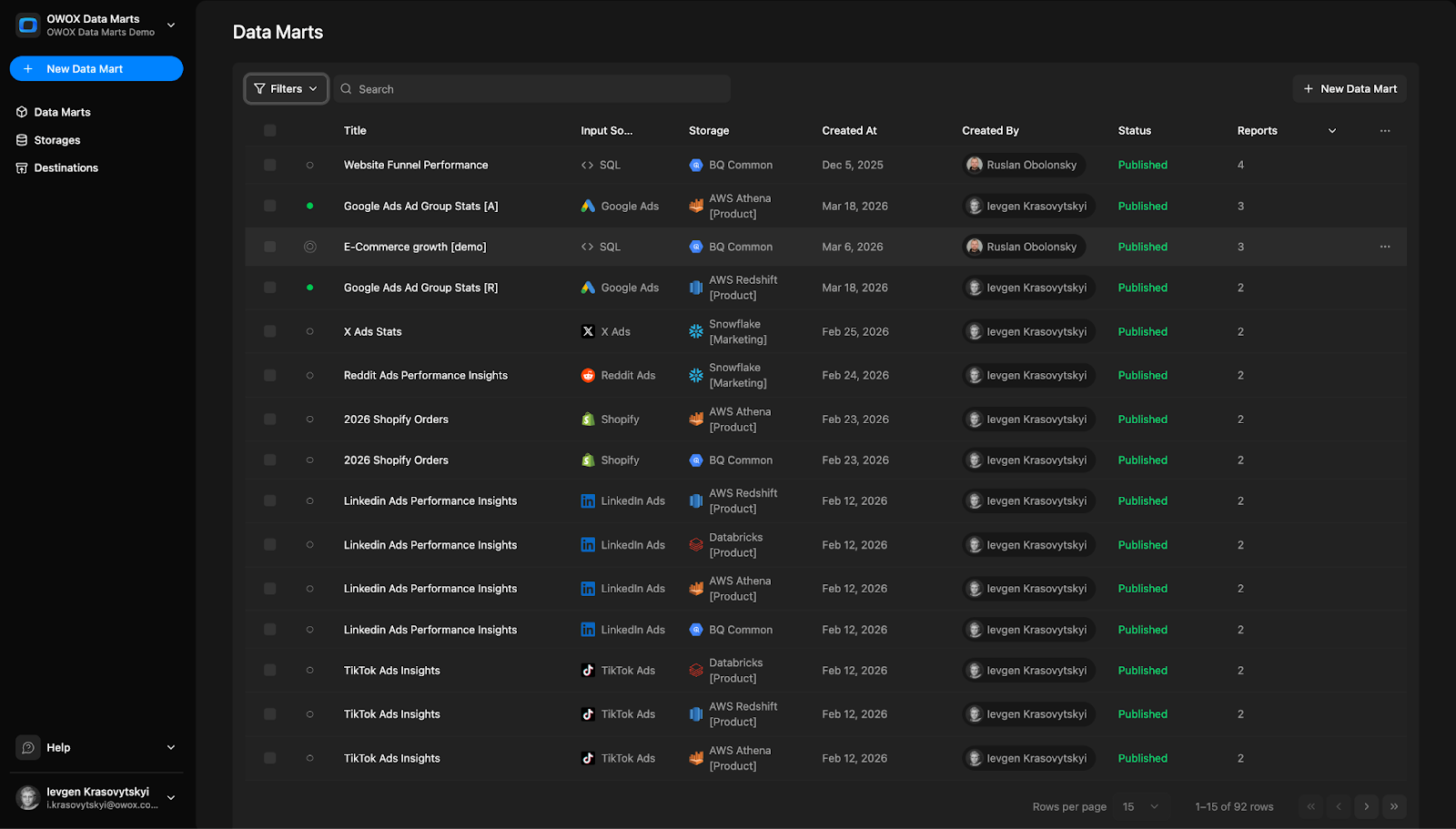Image resolution: width=1456 pixels, height=829 pixels.
Task: Open row actions menu for E-Commerce growth [demo]
Action: point(1385,247)
